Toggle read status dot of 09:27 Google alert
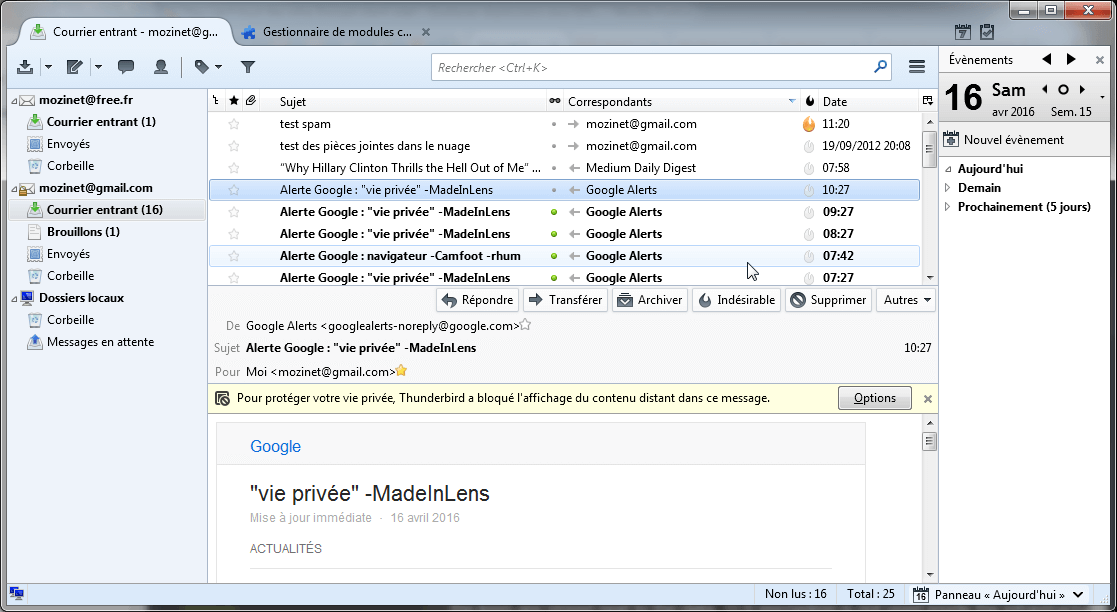 pos(554,212)
